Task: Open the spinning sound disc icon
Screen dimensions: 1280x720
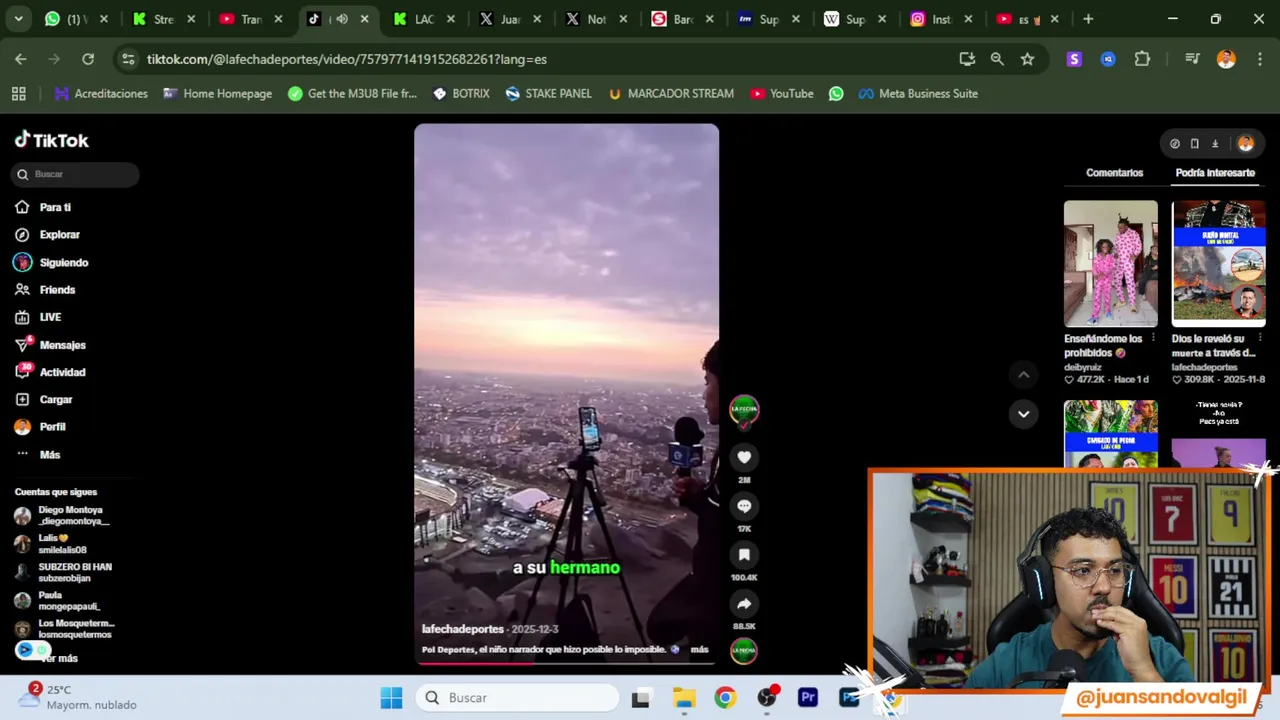Action: coord(744,651)
